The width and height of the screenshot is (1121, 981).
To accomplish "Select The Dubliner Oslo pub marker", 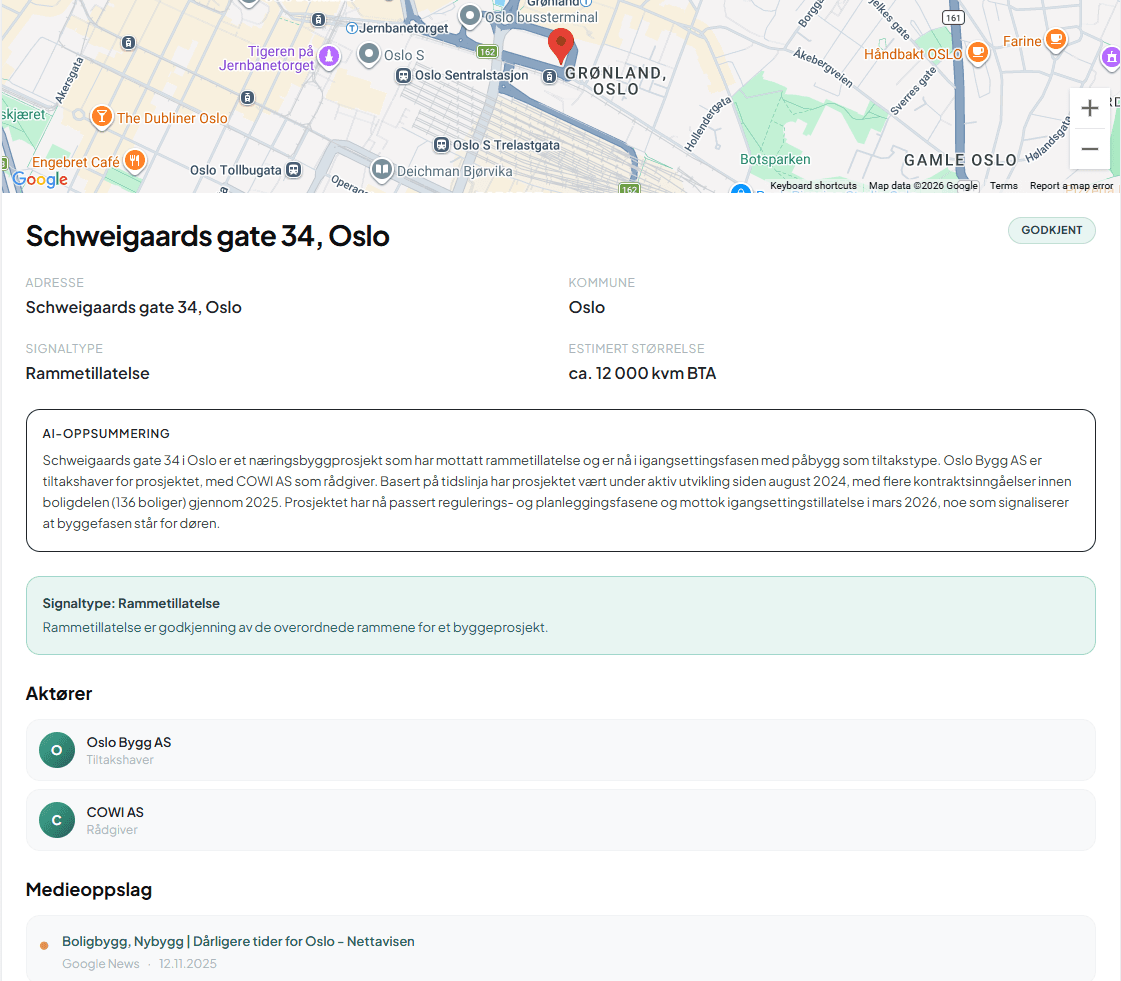I will click(x=103, y=116).
